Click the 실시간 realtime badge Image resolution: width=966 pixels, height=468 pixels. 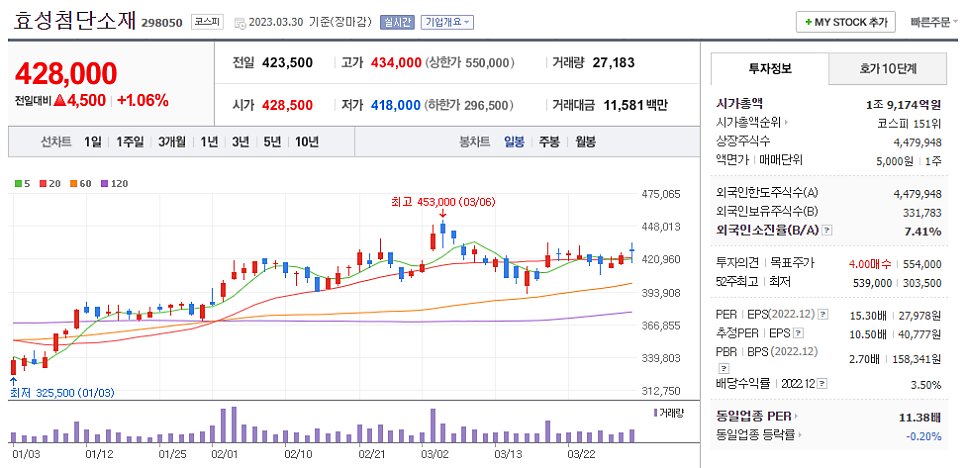398,22
